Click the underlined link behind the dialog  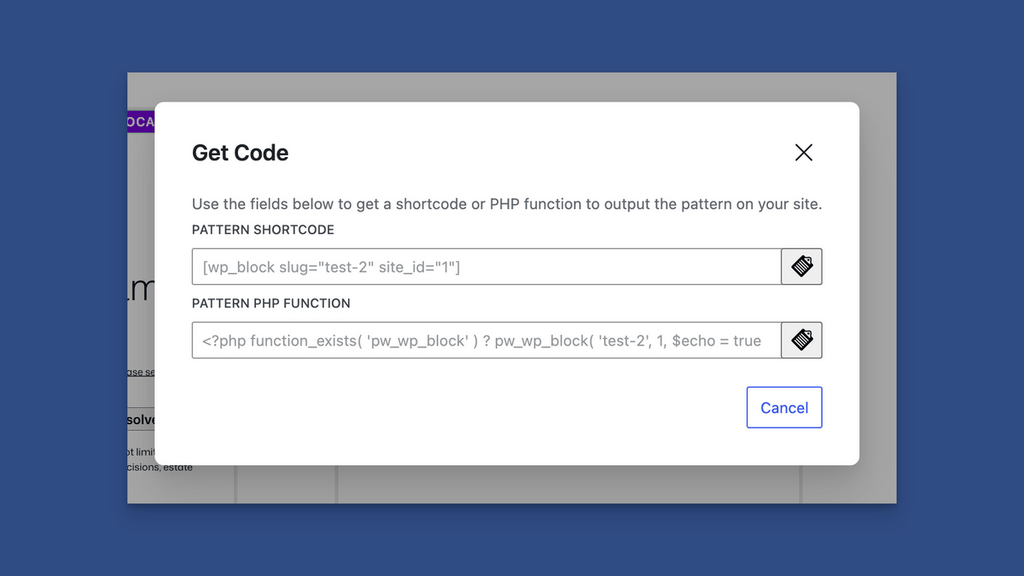pos(141,372)
